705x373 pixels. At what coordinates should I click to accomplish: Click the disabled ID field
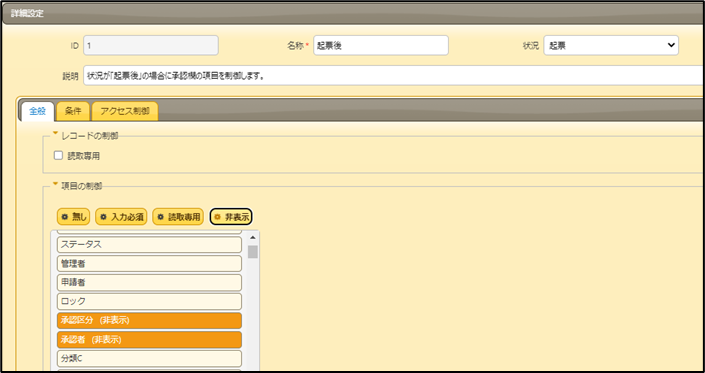coord(151,45)
